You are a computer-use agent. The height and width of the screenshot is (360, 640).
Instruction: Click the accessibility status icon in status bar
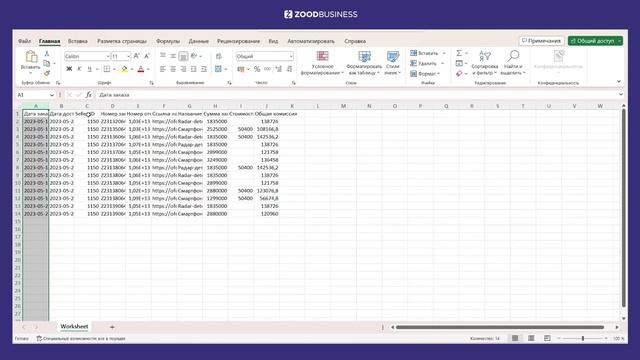pyautogui.click(x=39, y=338)
